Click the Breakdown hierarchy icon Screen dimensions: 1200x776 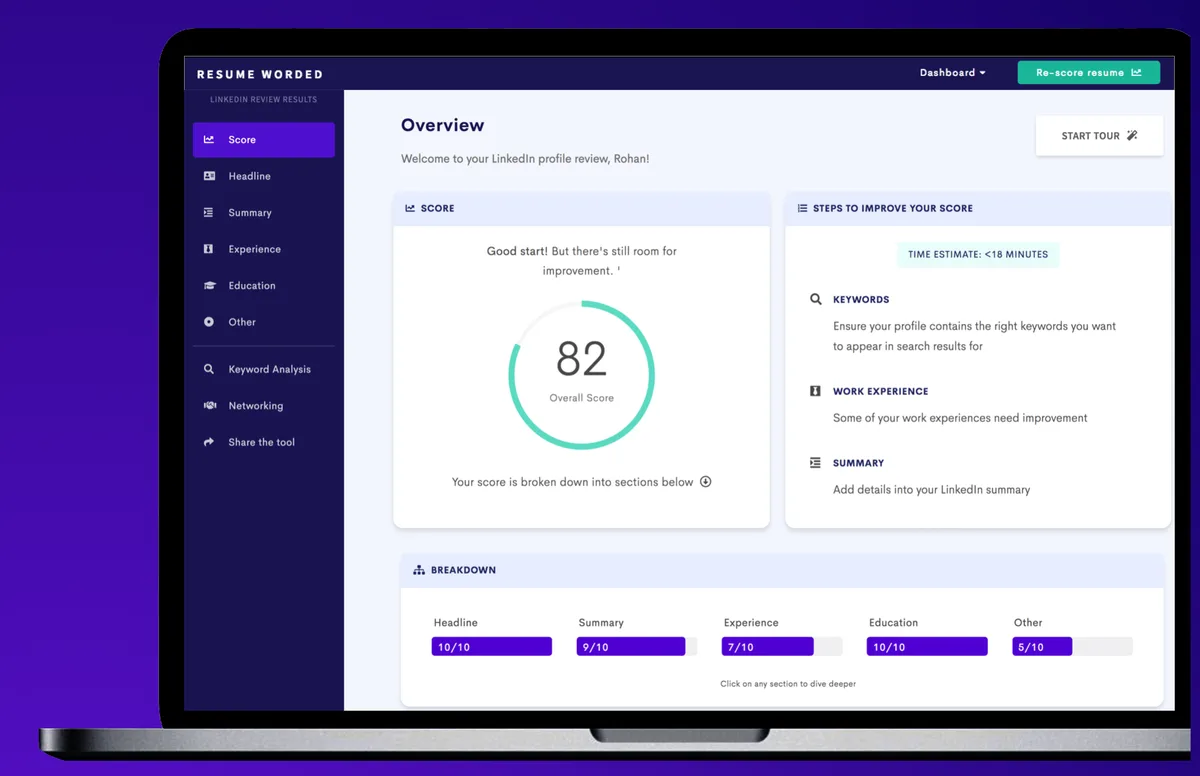click(x=419, y=570)
